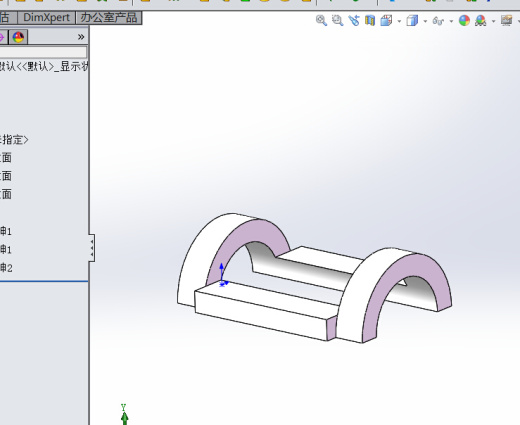Click the View Orientation cube icon
Screen dimensions: 520x425
tap(386, 21)
